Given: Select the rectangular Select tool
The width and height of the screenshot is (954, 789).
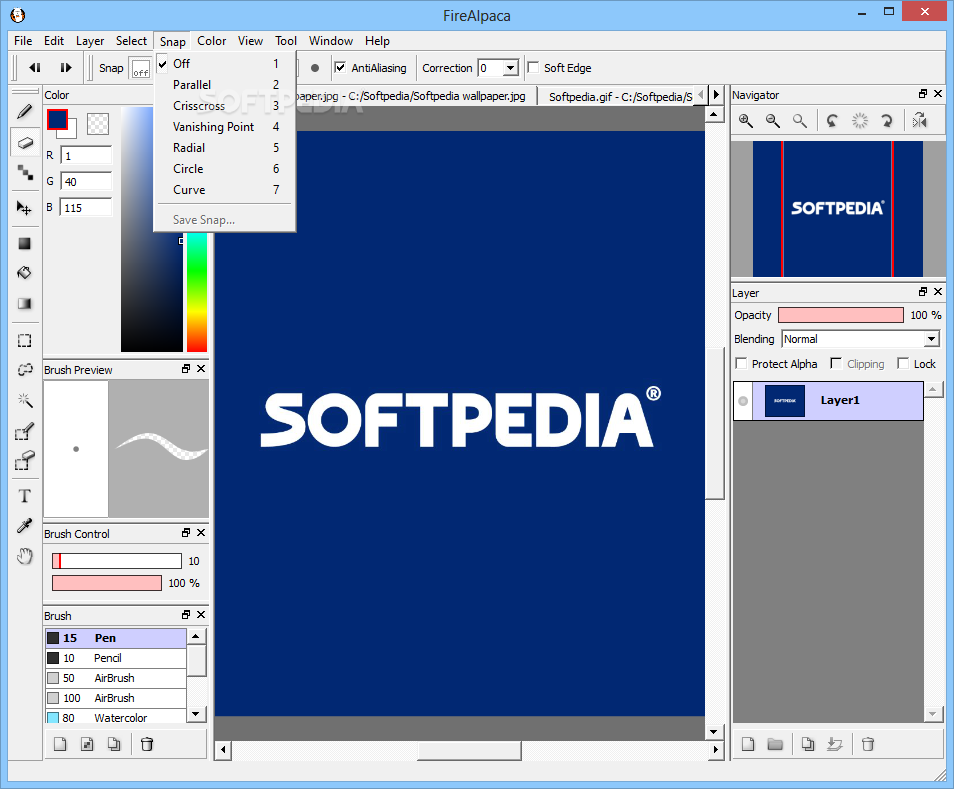Looking at the screenshot, I should pos(24,341).
